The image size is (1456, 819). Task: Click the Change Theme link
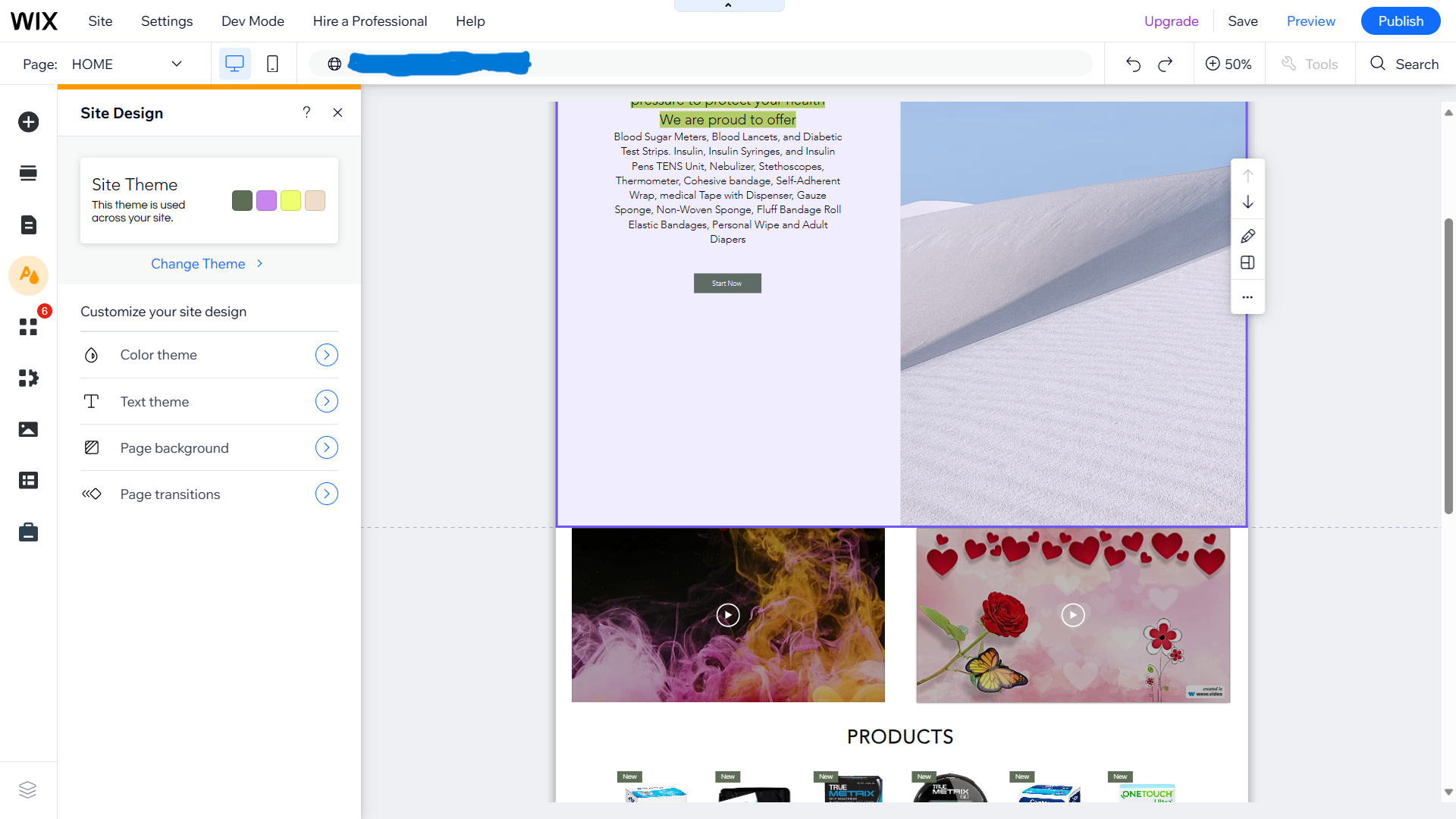199,264
